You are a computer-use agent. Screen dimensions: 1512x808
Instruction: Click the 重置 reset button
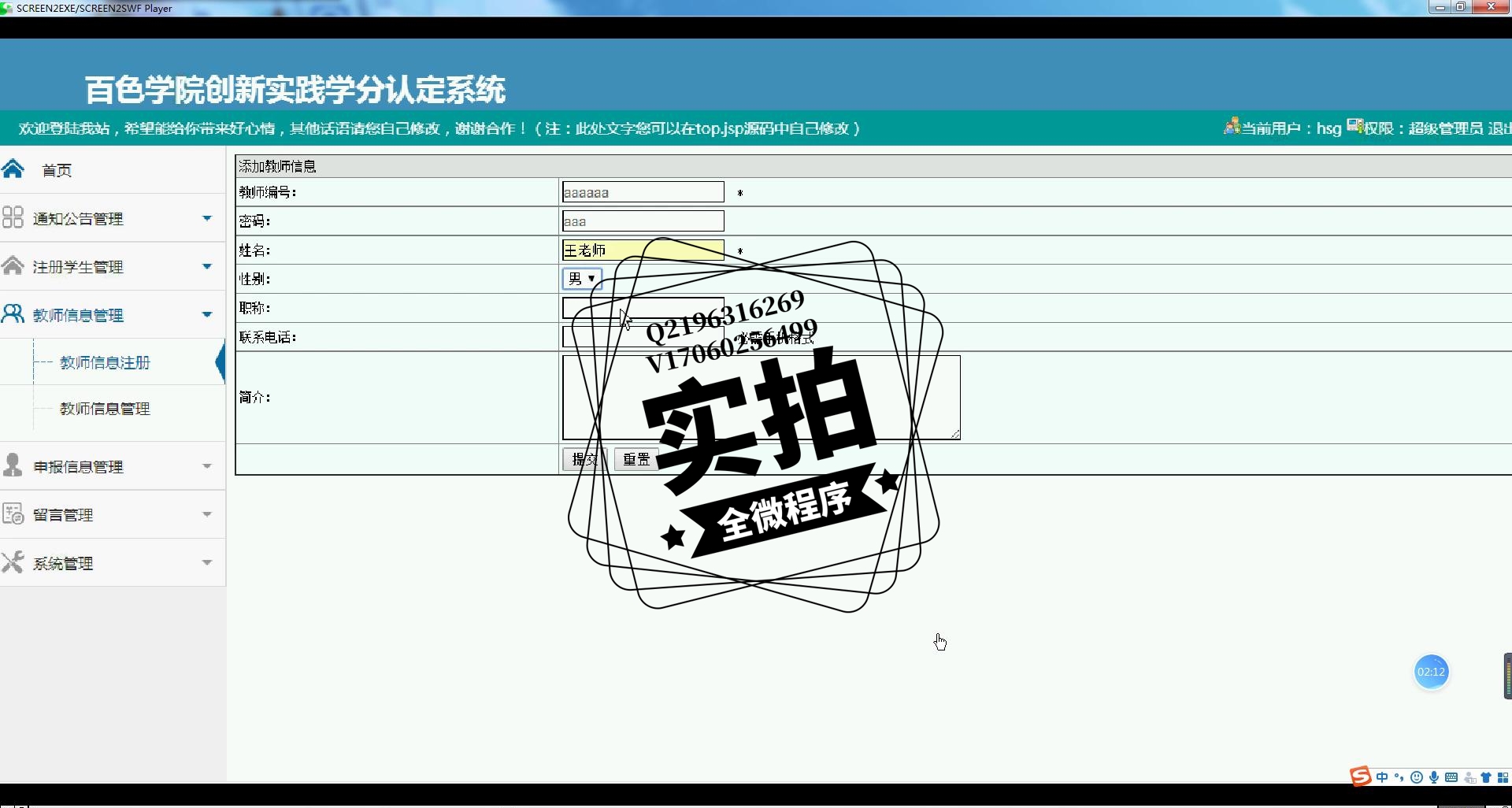point(636,459)
